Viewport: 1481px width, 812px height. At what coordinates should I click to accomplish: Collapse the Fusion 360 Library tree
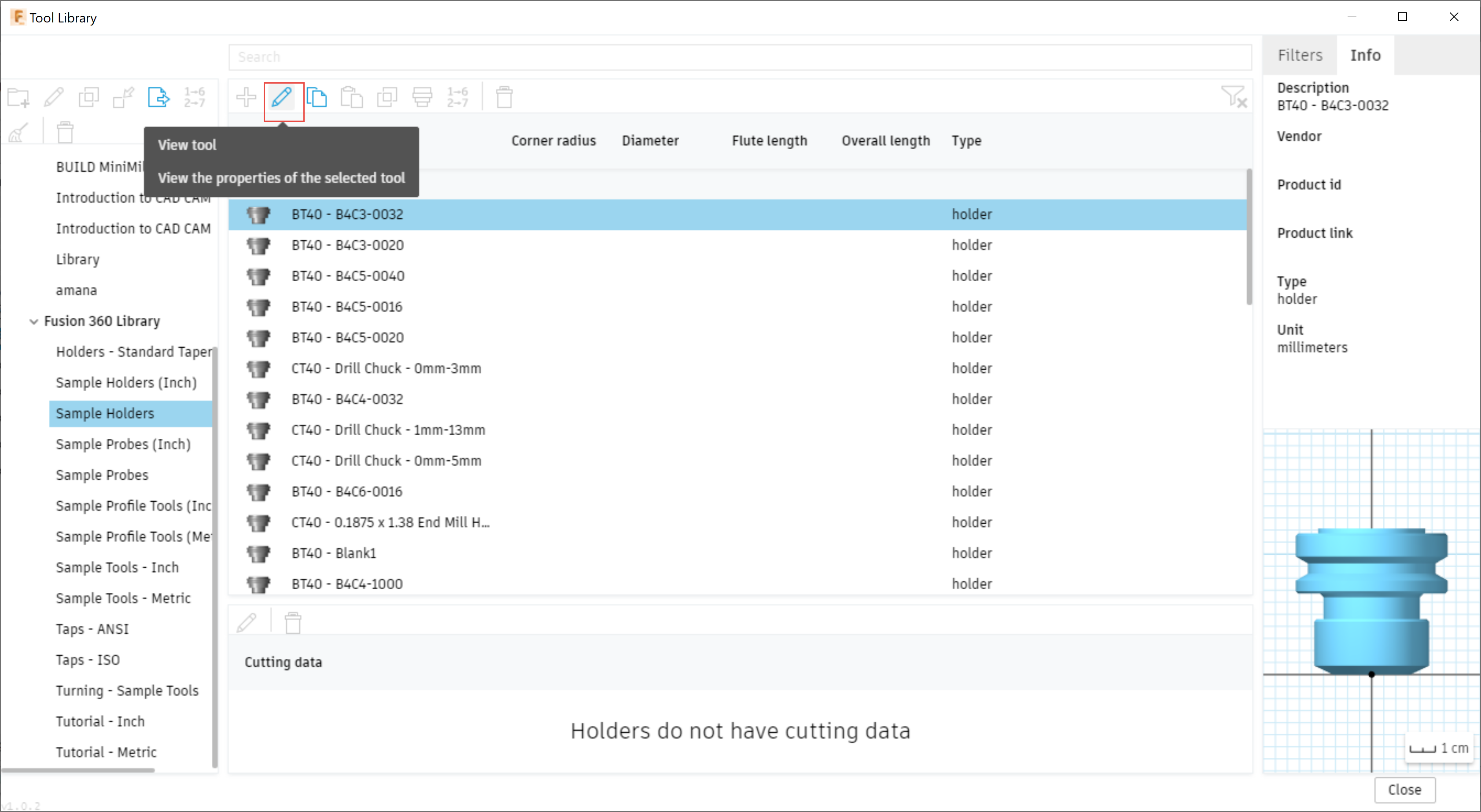(x=34, y=321)
